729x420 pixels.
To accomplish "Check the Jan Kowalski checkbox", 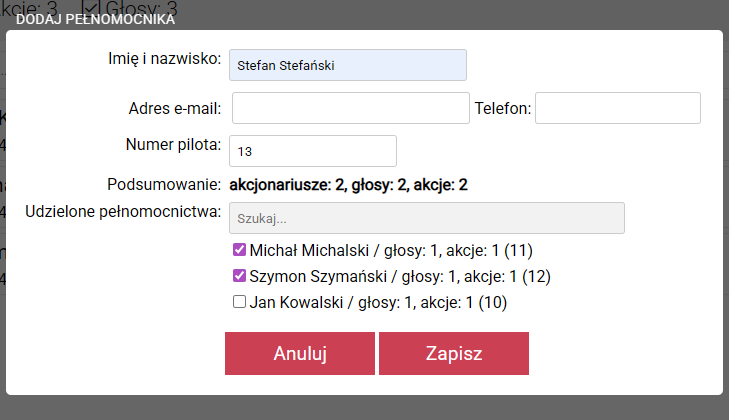I will point(239,302).
